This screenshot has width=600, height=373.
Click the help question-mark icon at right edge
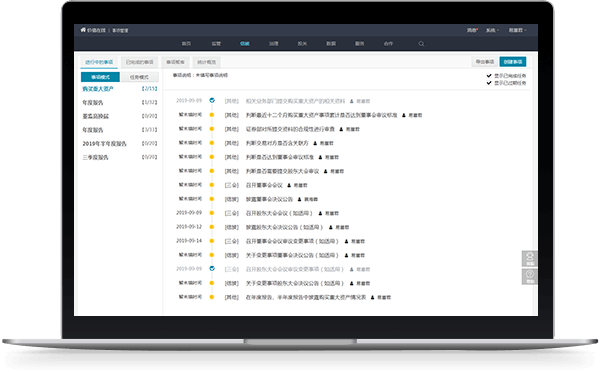pos(530,276)
